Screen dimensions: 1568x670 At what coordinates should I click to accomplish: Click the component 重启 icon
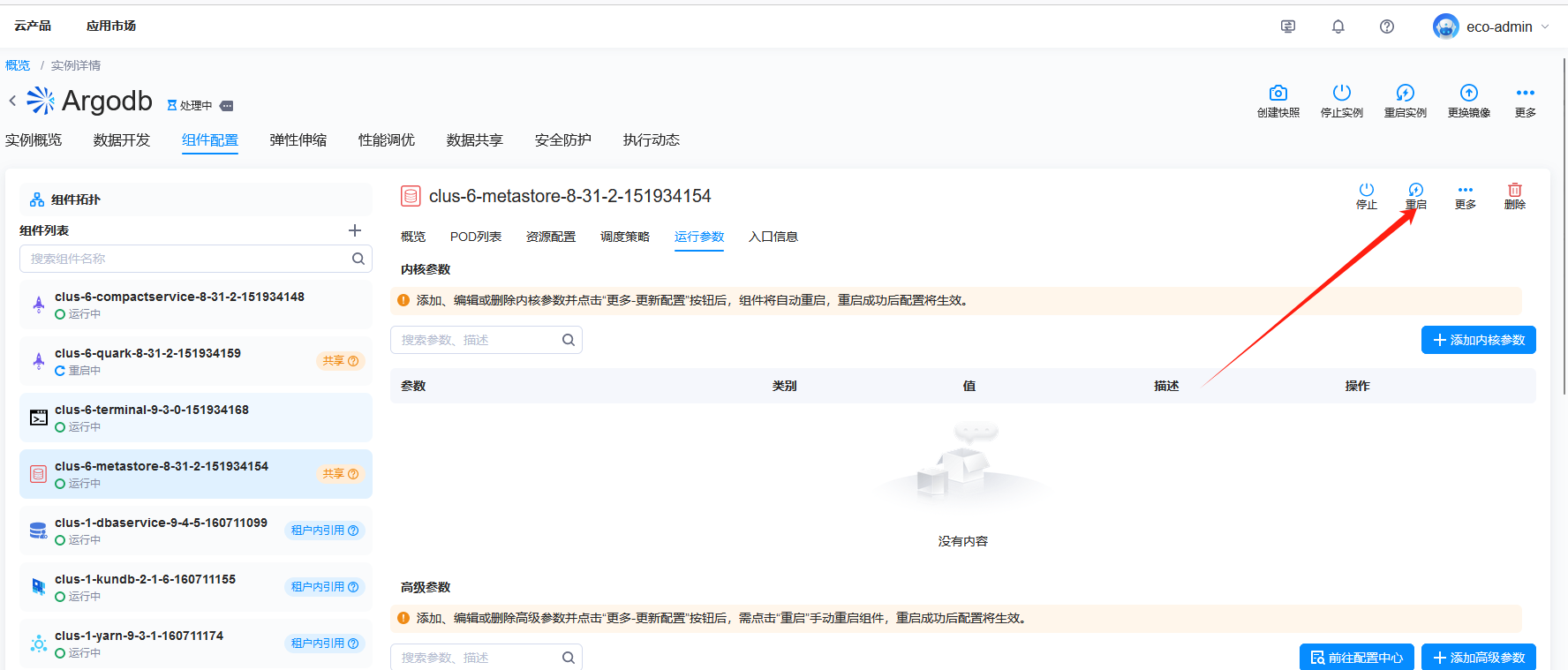1415,190
